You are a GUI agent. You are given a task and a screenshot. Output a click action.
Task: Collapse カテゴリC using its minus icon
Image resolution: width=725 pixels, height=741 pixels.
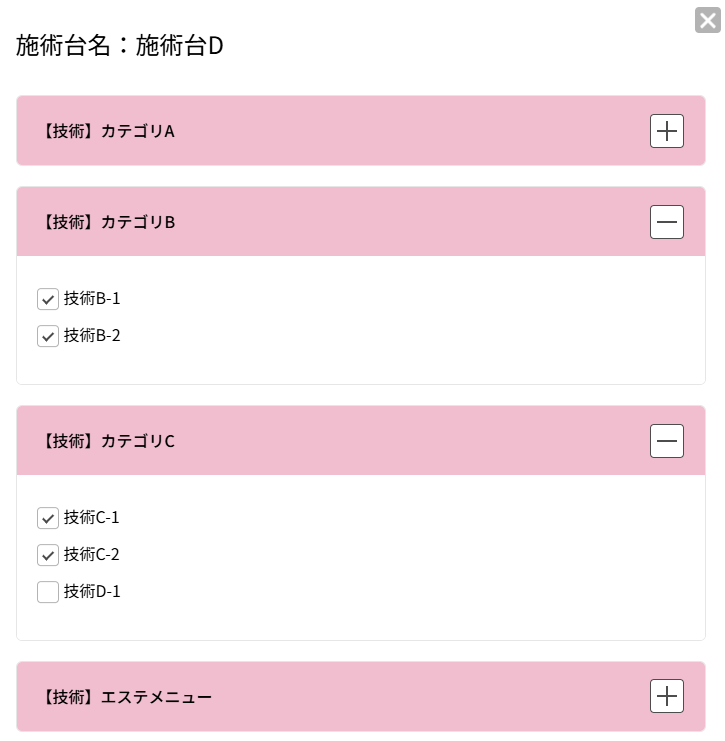[x=667, y=441]
